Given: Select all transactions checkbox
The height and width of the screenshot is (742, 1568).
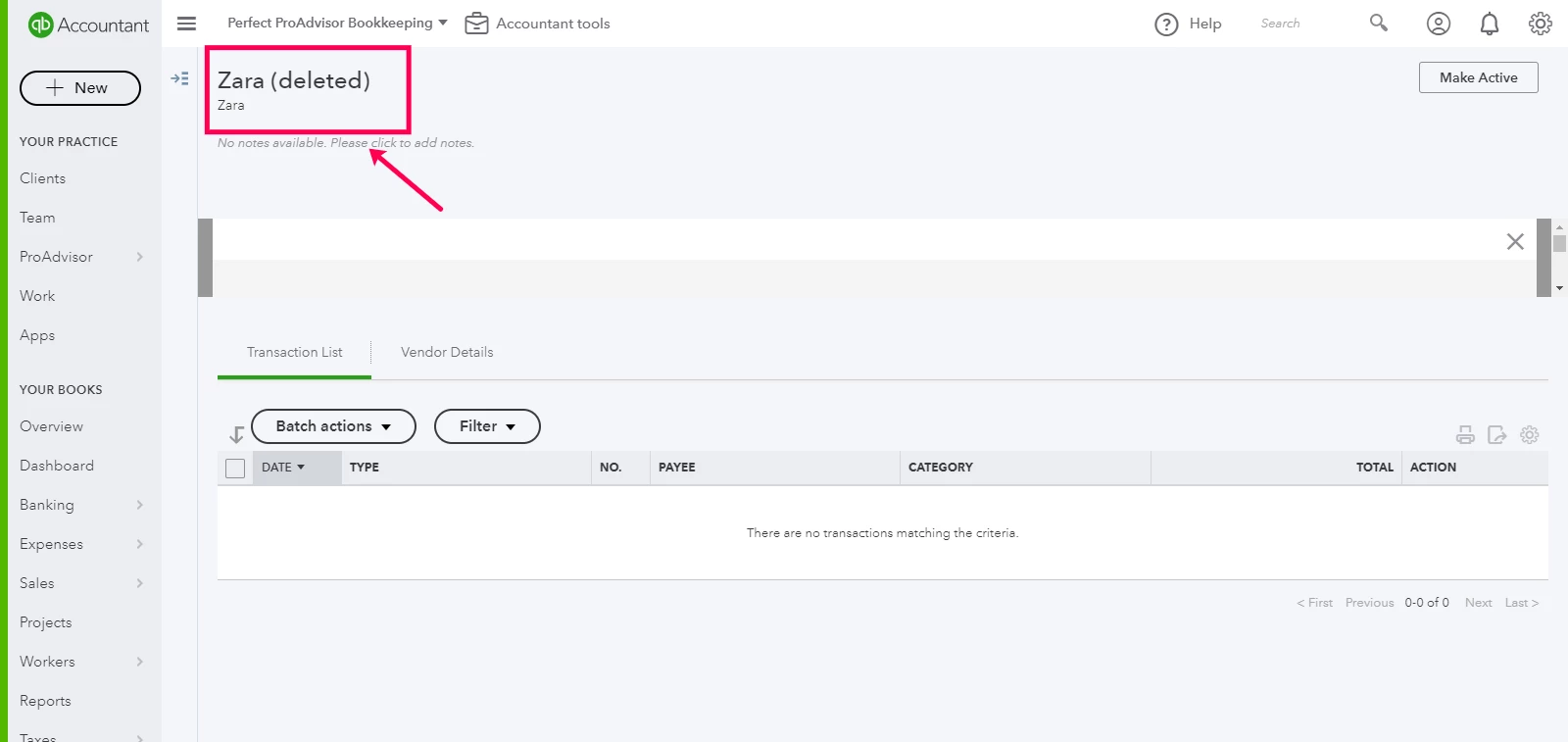Looking at the screenshot, I should pos(235,469).
